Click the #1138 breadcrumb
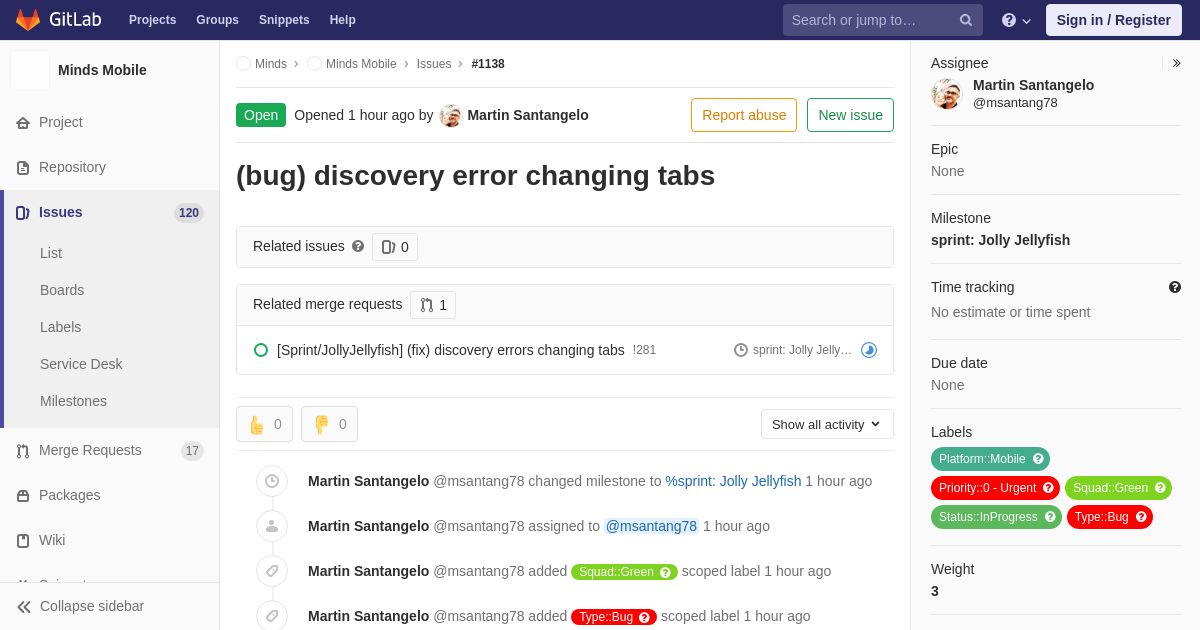 coord(488,64)
